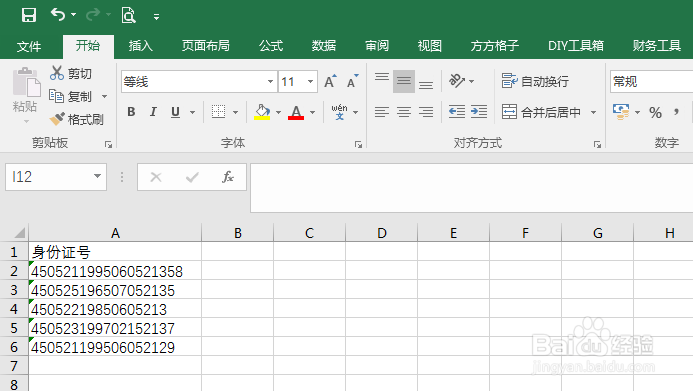693x391 pixels.
Task: Click the Name Box showing I12
Action: click(x=56, y=177)
